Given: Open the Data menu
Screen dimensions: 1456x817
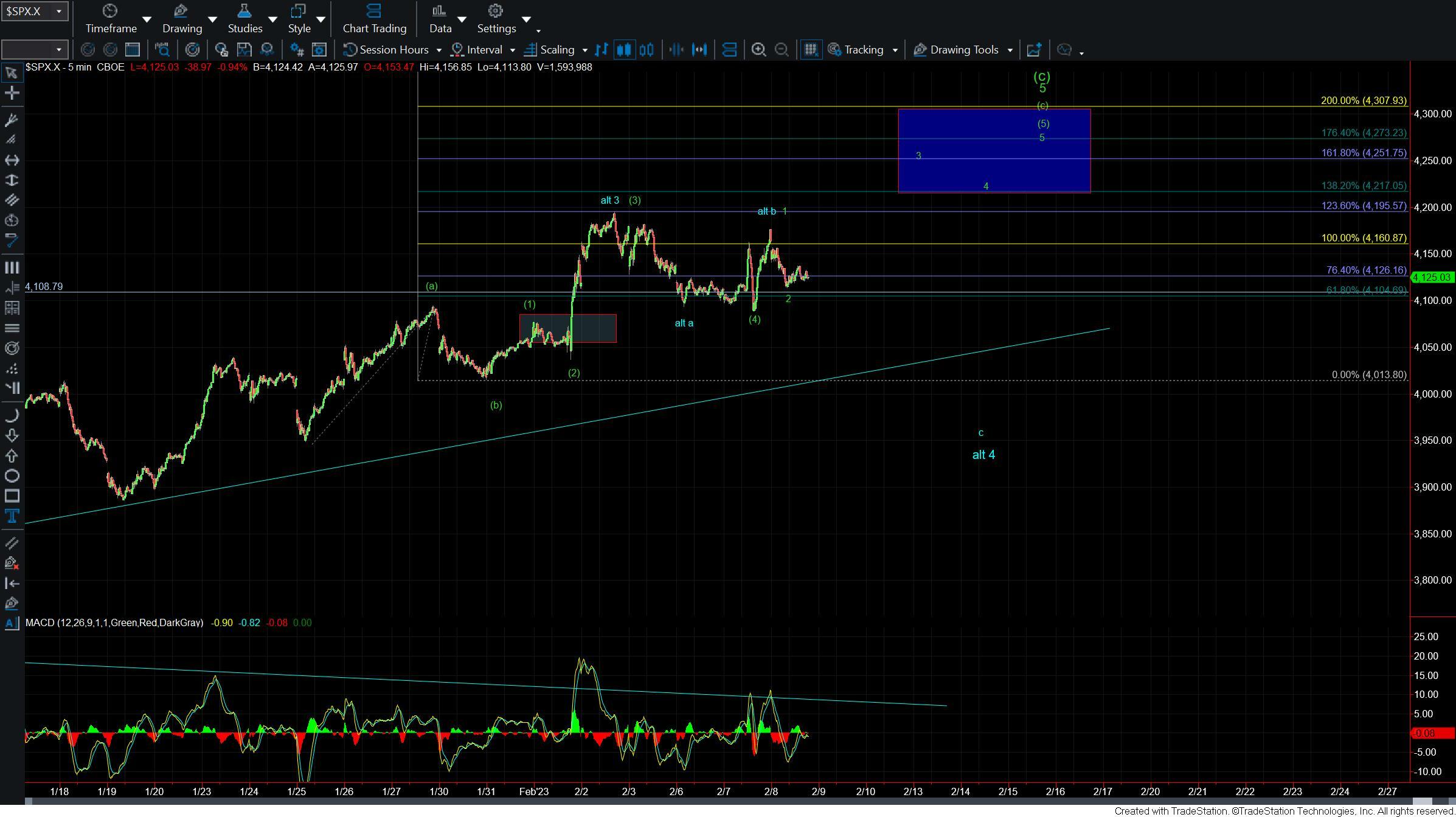Looking at the screenshot, I should pyautogui.click(x=440, y=19).
